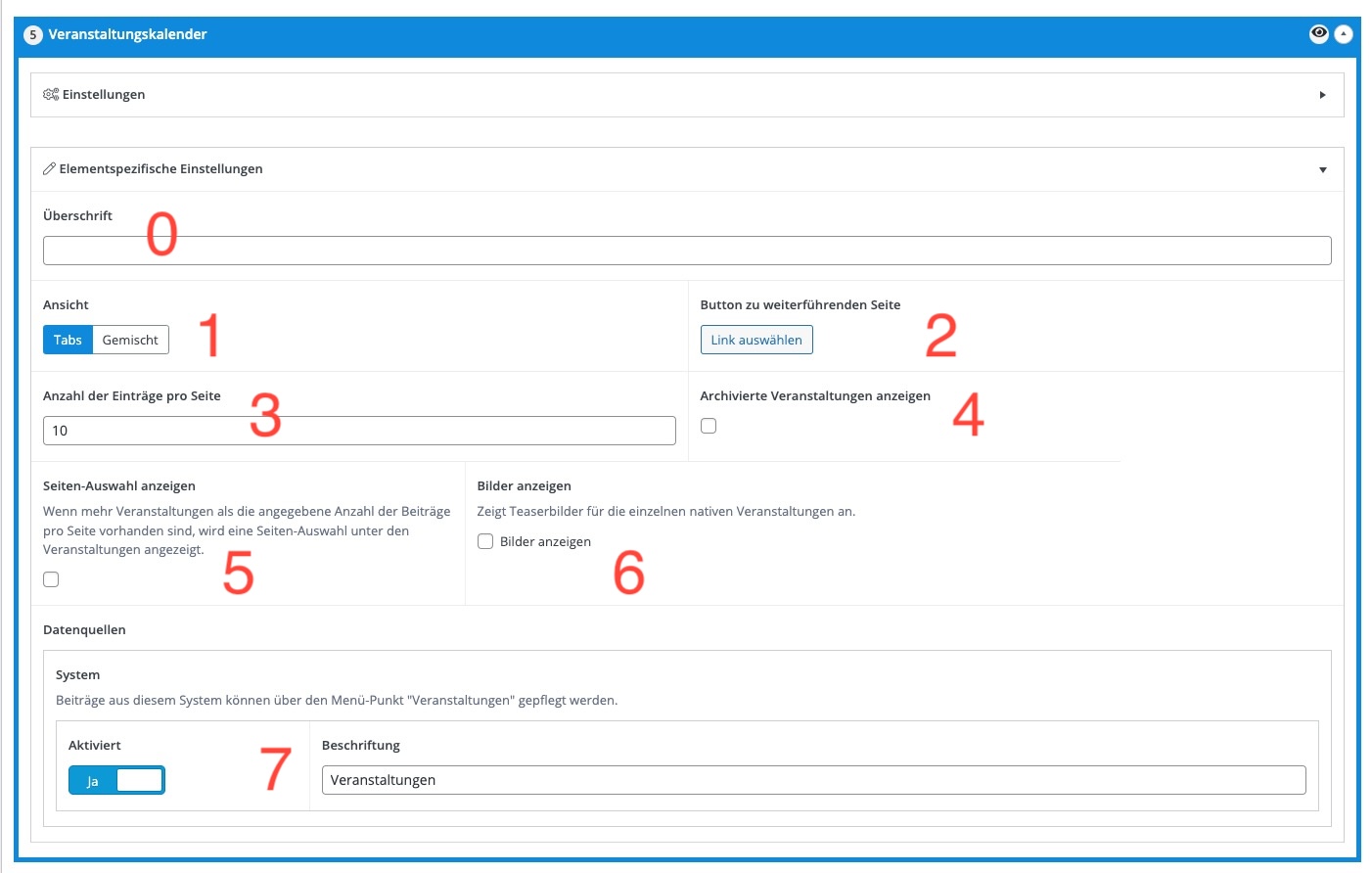Check the Seiten-Auswahl anzeigen checkbox

(x=51, y=579)
